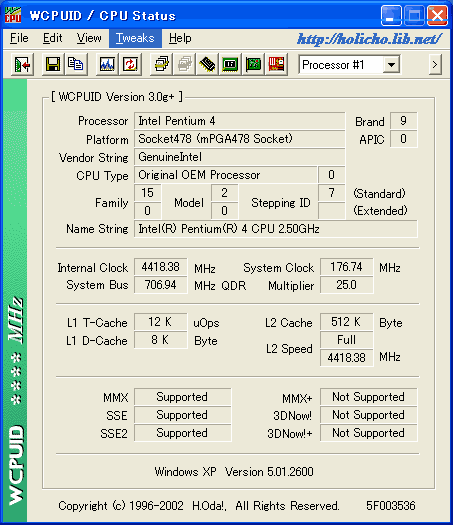The image size is (453, 525).
Task: Click the L1 D-Cache value 8 K
Action: 161,340
